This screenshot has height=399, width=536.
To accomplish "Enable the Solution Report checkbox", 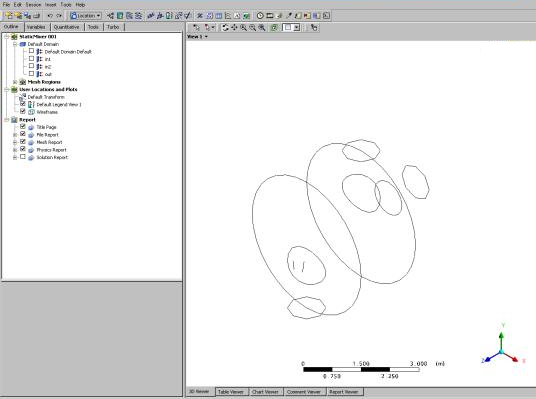I will [x=23, y=157].
